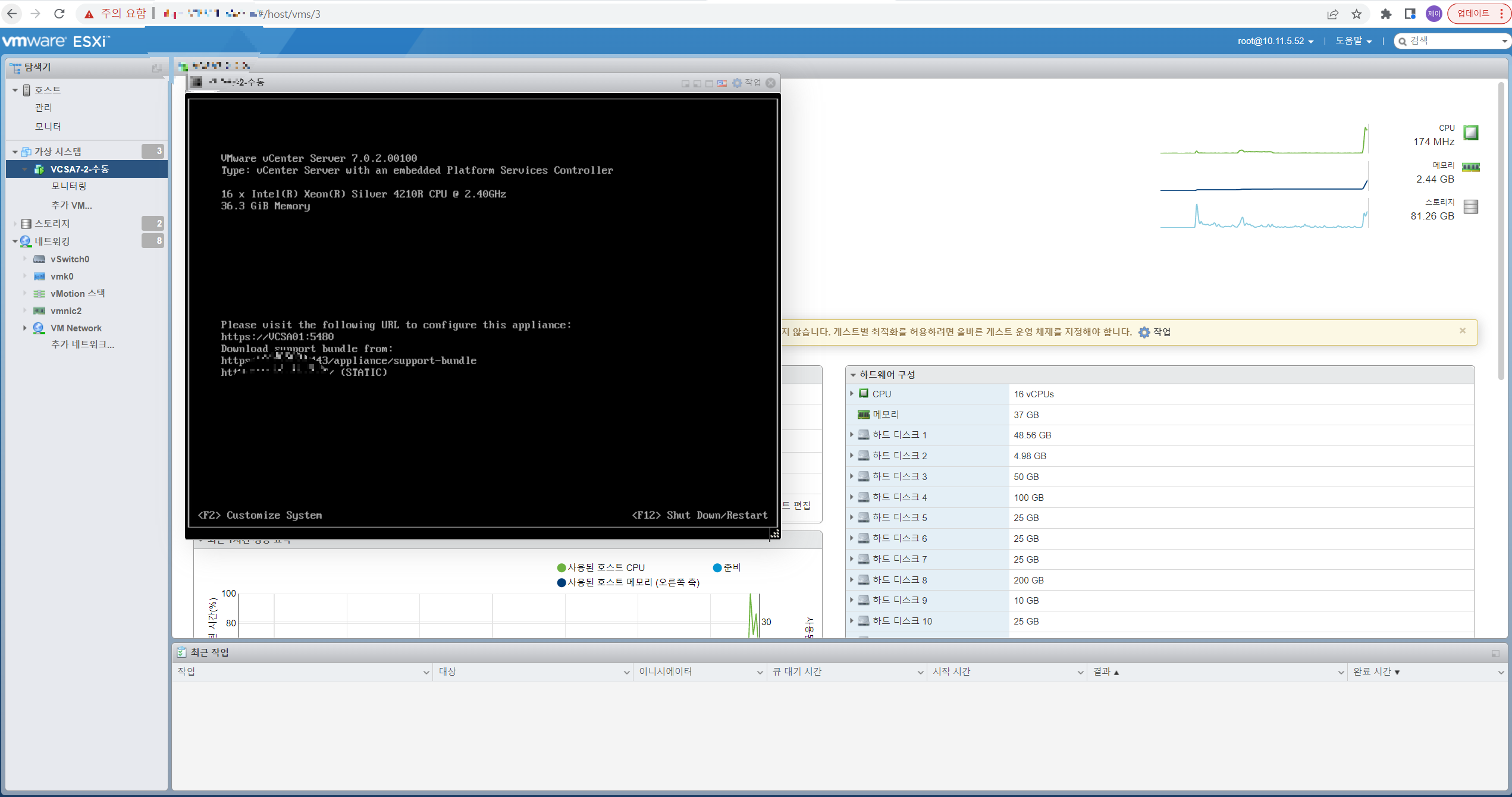
Task: Toggle 사용된 호스트 메모리 legend entry
Action: (x=628, y=582)
